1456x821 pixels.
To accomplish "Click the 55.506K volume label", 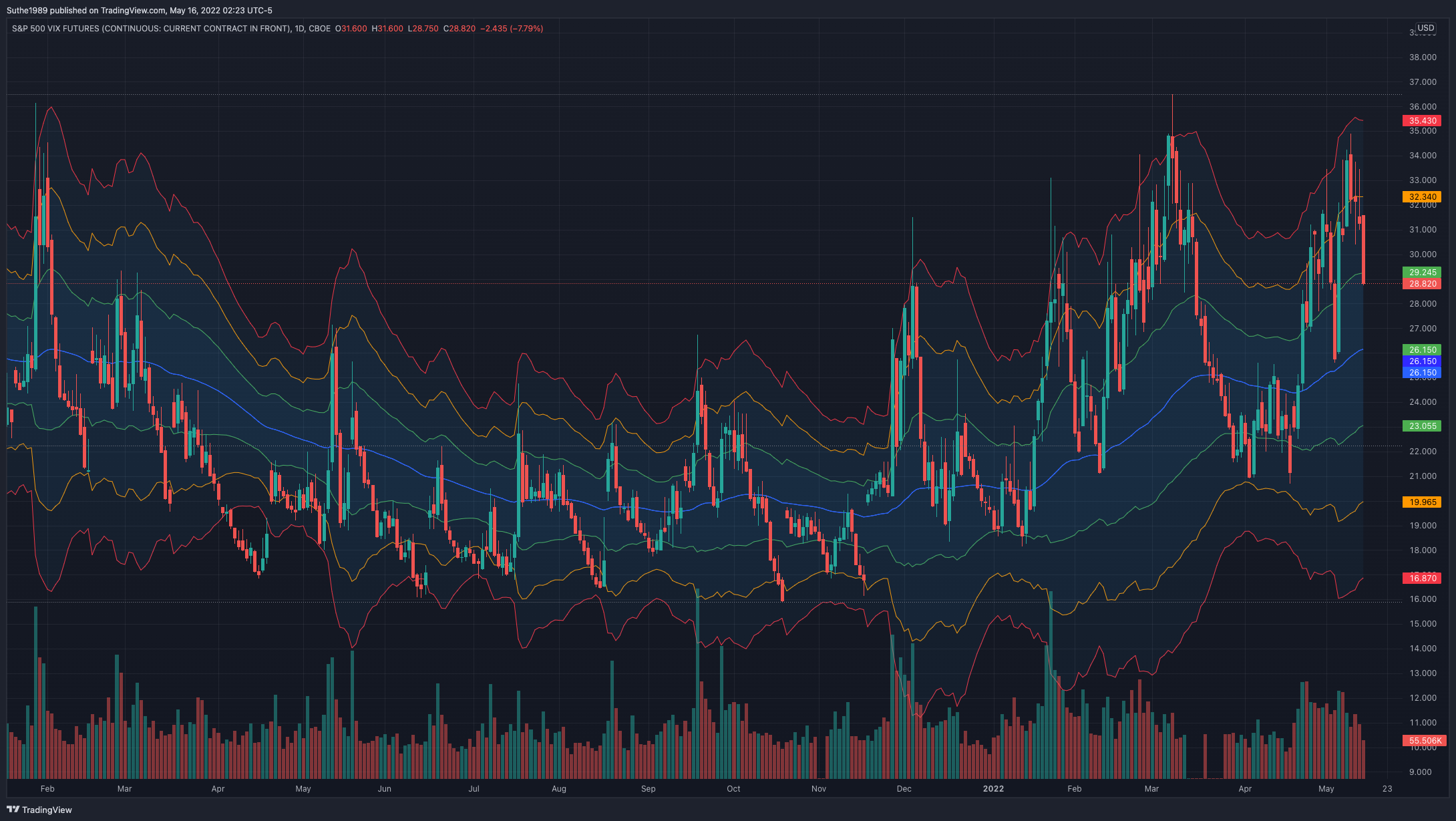I will point(1425,741).
